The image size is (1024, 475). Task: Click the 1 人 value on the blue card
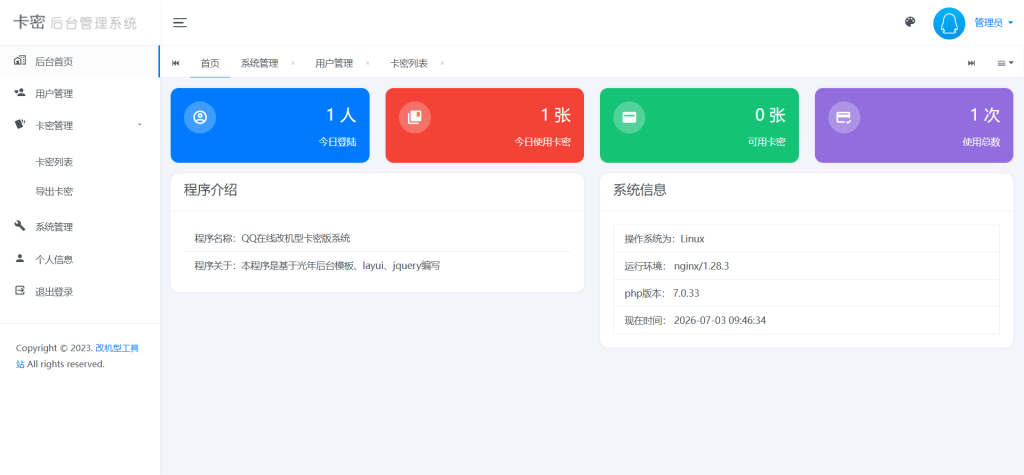pos(341,115)
